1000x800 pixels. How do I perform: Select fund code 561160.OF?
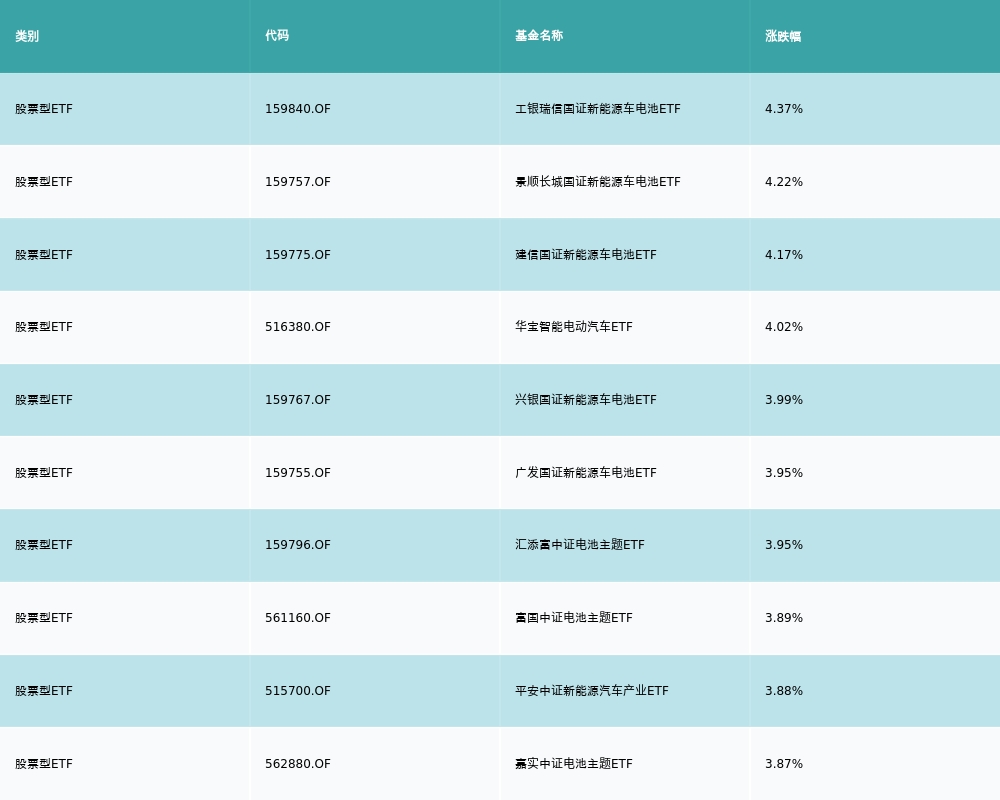tap(298, 618)
